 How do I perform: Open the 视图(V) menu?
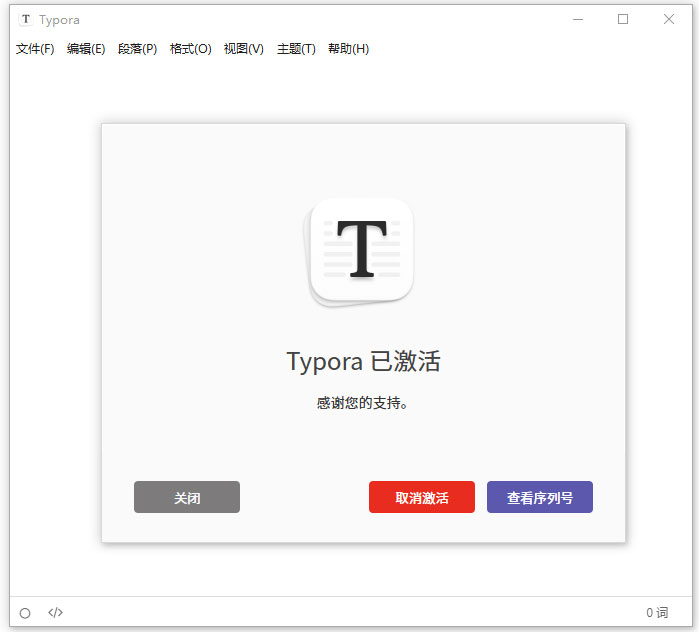(x=243, y=49)
